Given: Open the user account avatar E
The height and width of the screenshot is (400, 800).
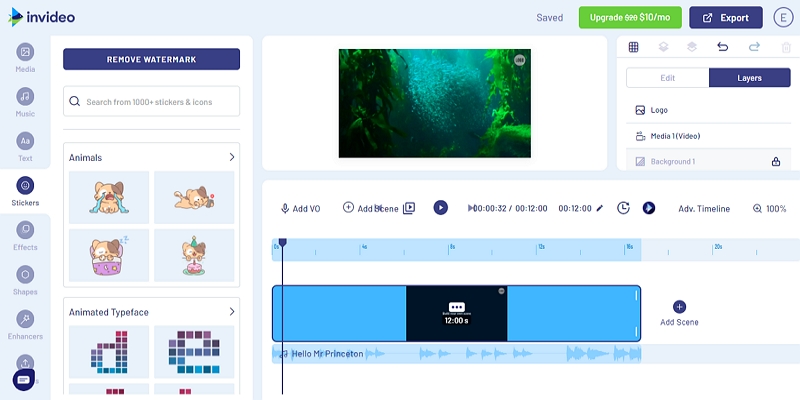Looking at the screenshot, I should tap(783, 17).
